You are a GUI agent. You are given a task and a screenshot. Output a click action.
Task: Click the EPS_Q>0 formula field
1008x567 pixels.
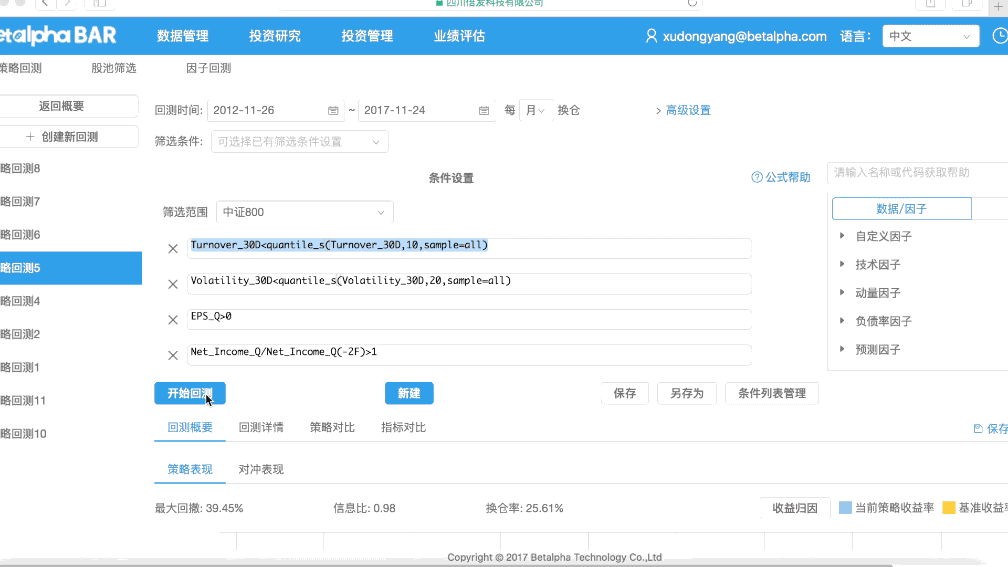point(469,319)
